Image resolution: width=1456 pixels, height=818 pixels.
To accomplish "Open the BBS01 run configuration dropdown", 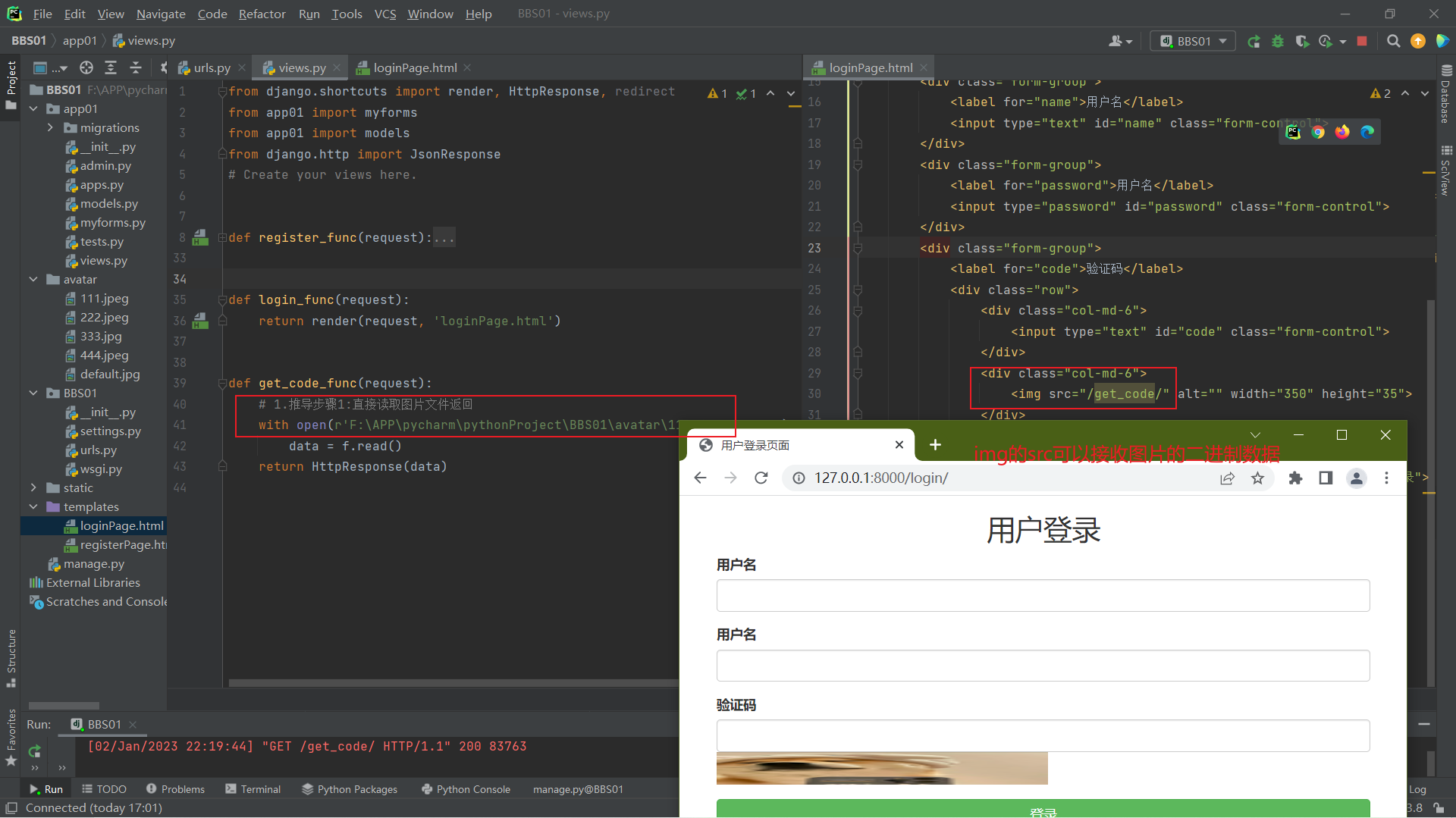I will tap(1193, 42).
